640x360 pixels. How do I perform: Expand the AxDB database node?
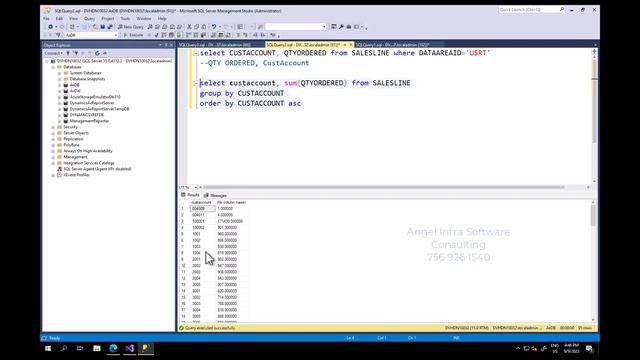point(60,85)
